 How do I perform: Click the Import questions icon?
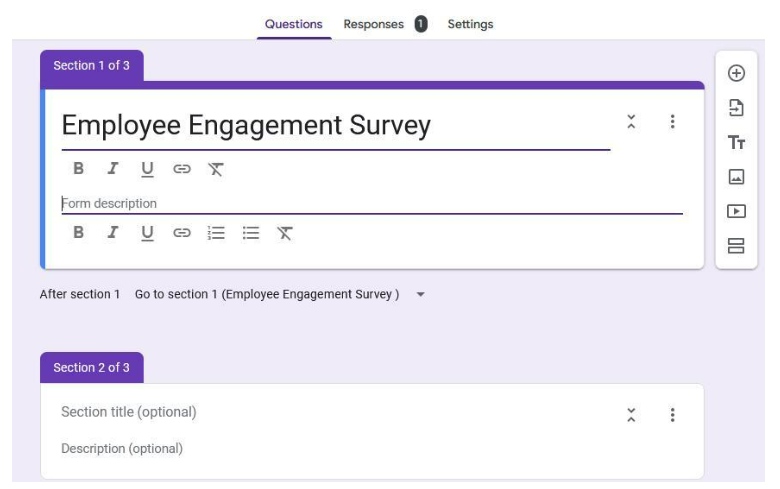[x=736, y=107]
